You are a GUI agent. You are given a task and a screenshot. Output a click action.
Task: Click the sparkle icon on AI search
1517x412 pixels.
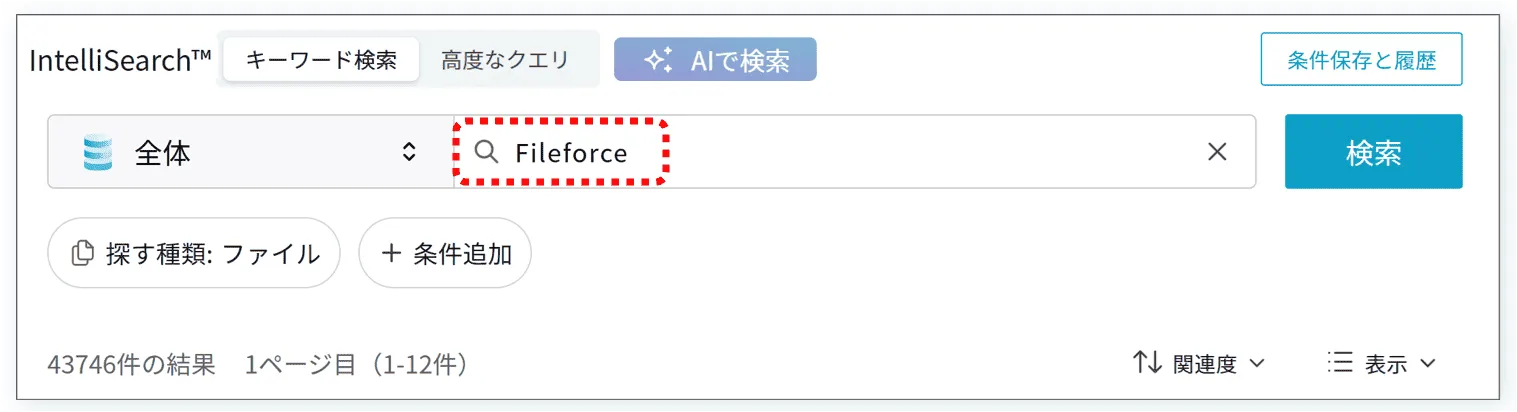pyautogui.click(x=657, y=61)
